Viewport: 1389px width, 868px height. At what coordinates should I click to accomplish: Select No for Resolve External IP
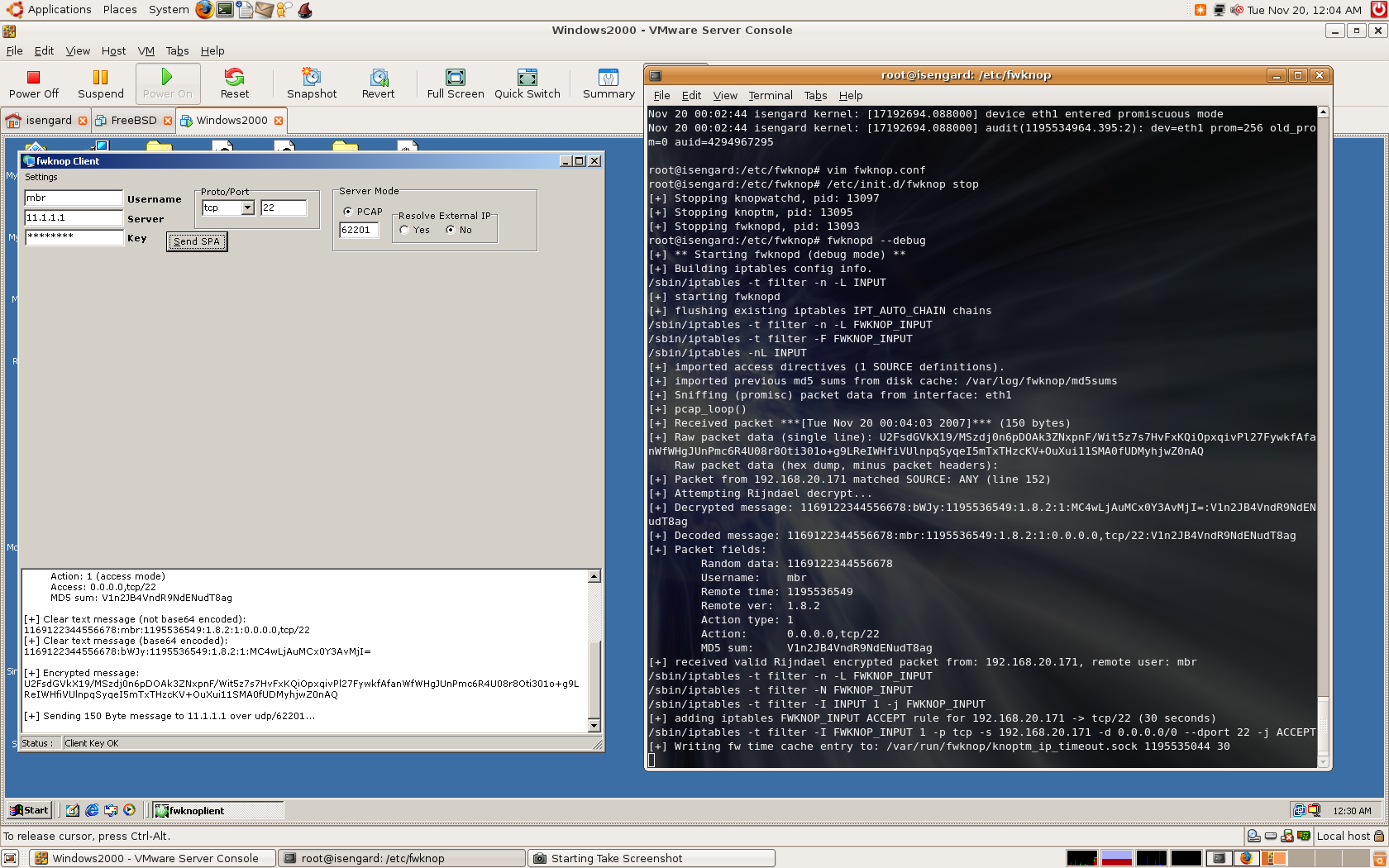[451, 231]
